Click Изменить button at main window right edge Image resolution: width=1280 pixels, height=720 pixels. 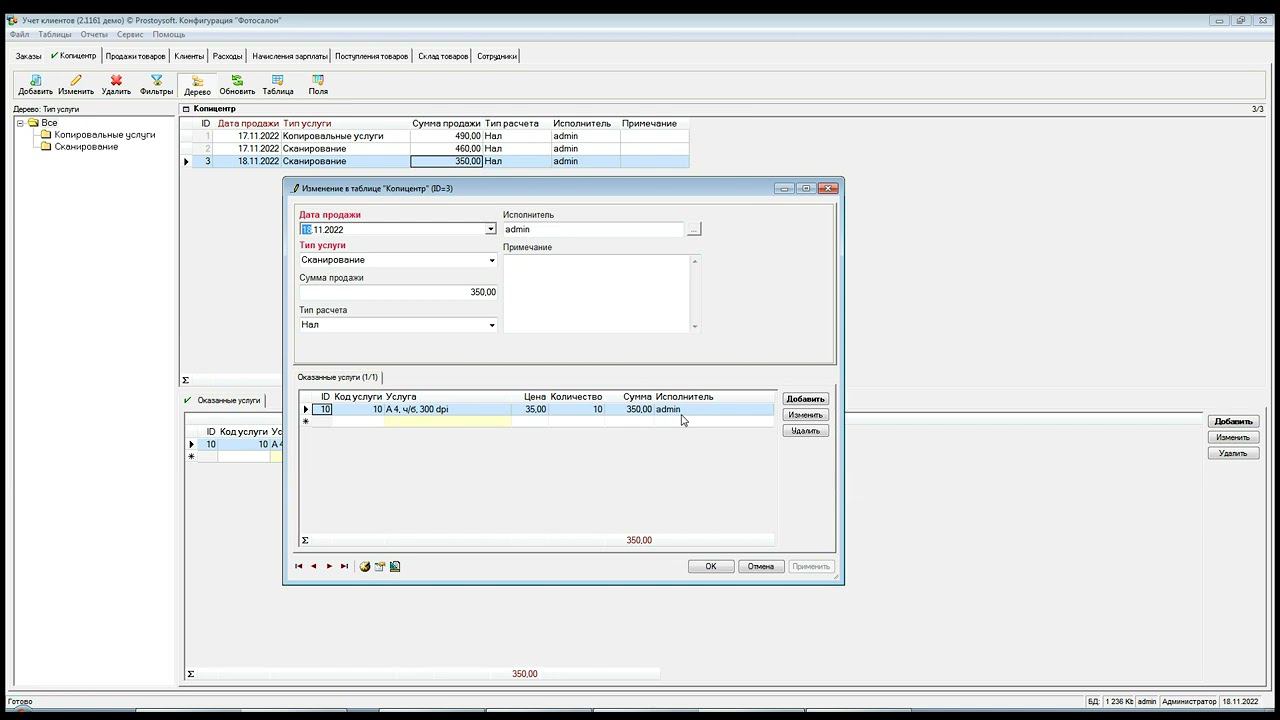click(x=1233, y=437)
